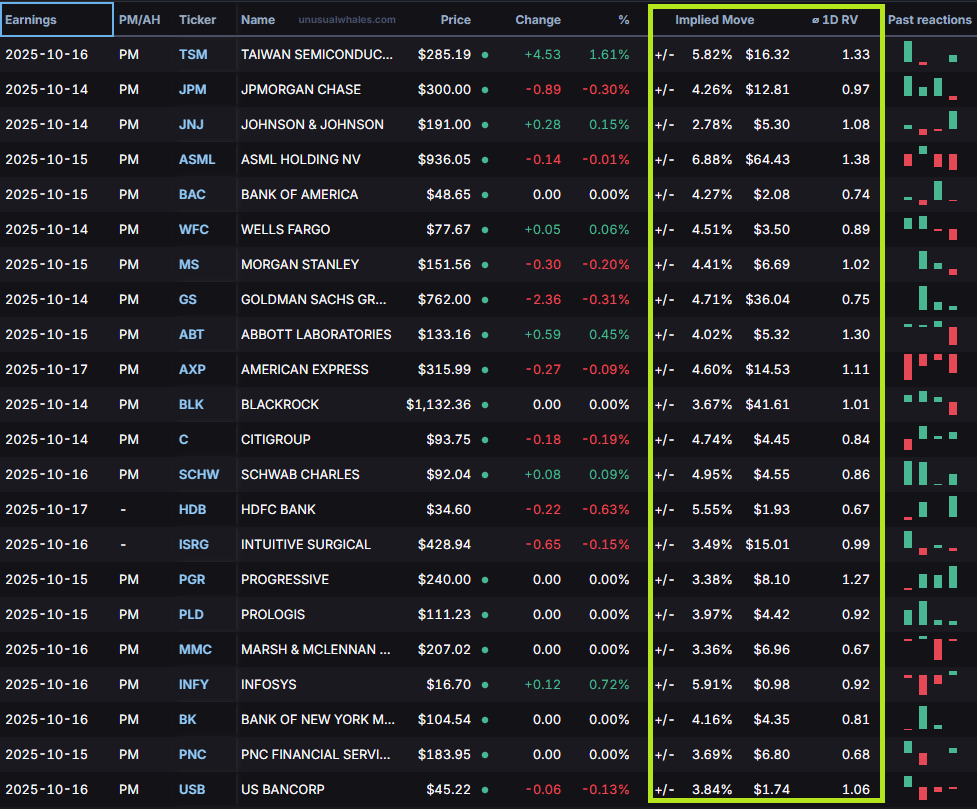Open the JPM ticker link
Viewport: 977px width, 809px height.
193,89
